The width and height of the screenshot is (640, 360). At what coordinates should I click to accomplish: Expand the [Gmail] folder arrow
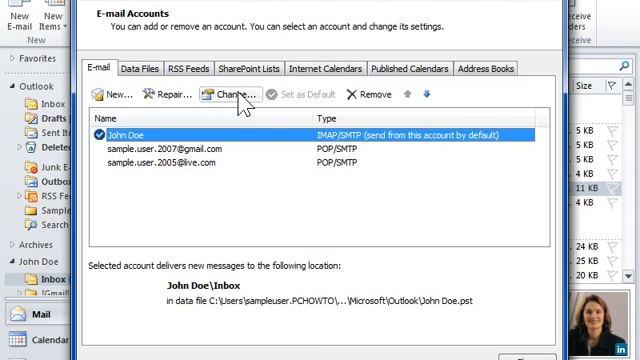click(x=19, y=292)
